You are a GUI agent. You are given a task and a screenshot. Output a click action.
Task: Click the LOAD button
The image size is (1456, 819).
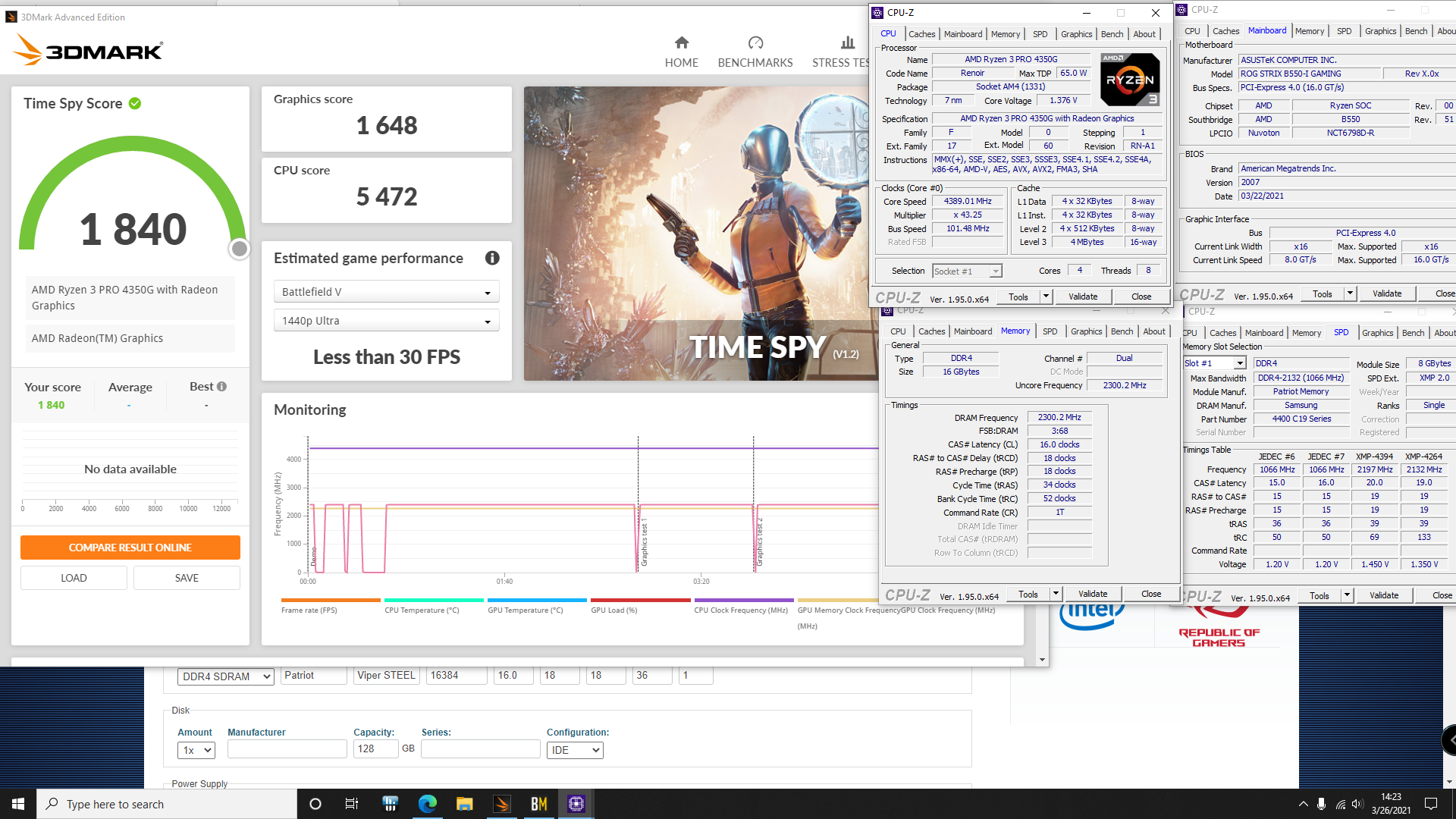[x=74, y=578]
